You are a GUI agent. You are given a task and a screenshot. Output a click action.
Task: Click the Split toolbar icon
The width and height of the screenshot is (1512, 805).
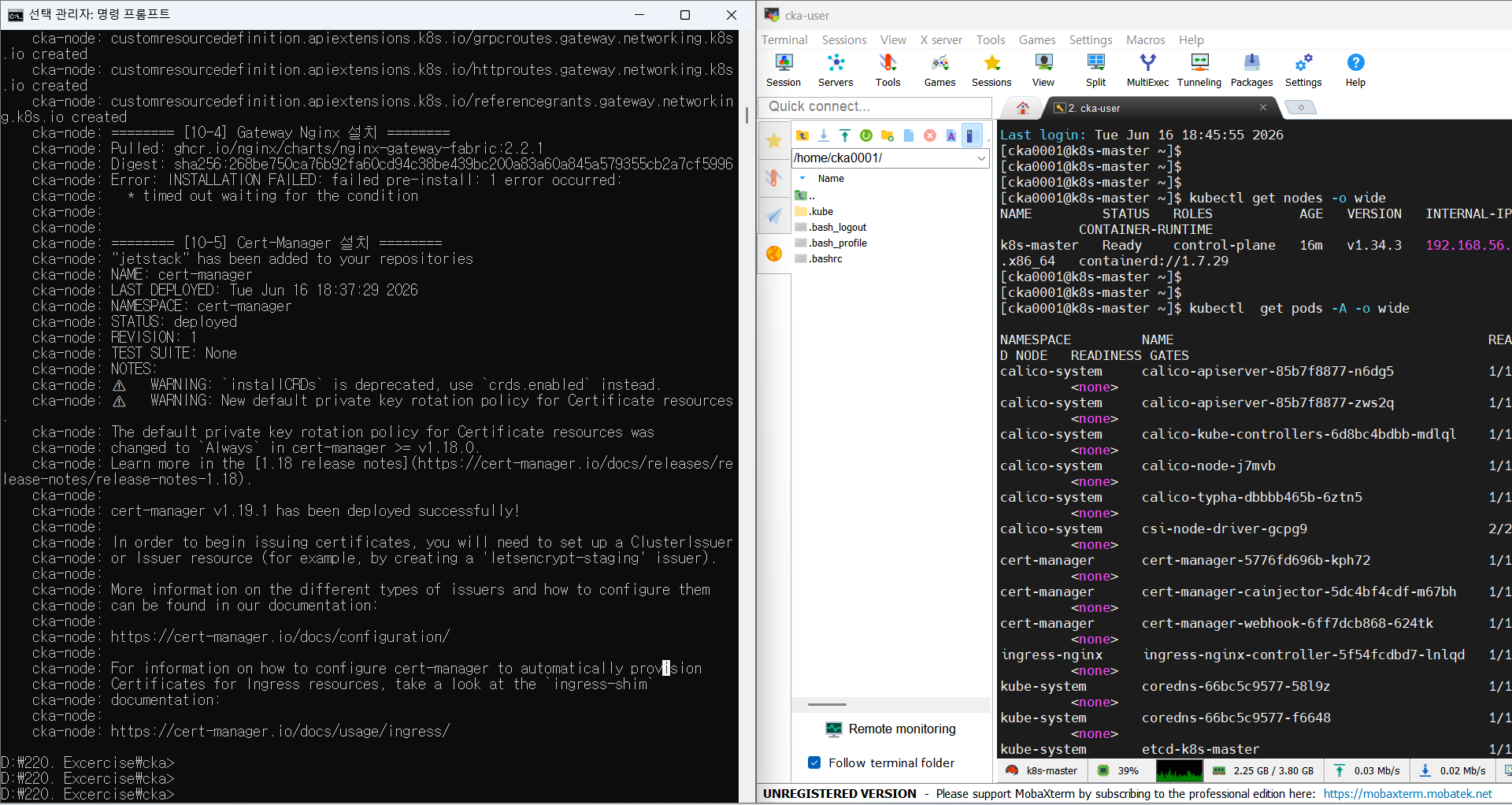click(1095, 70)
